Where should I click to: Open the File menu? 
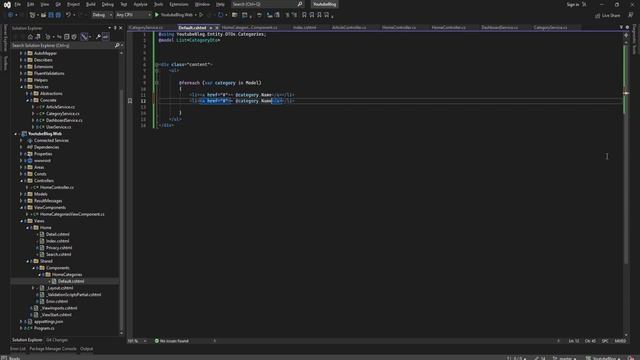[18, 4]
